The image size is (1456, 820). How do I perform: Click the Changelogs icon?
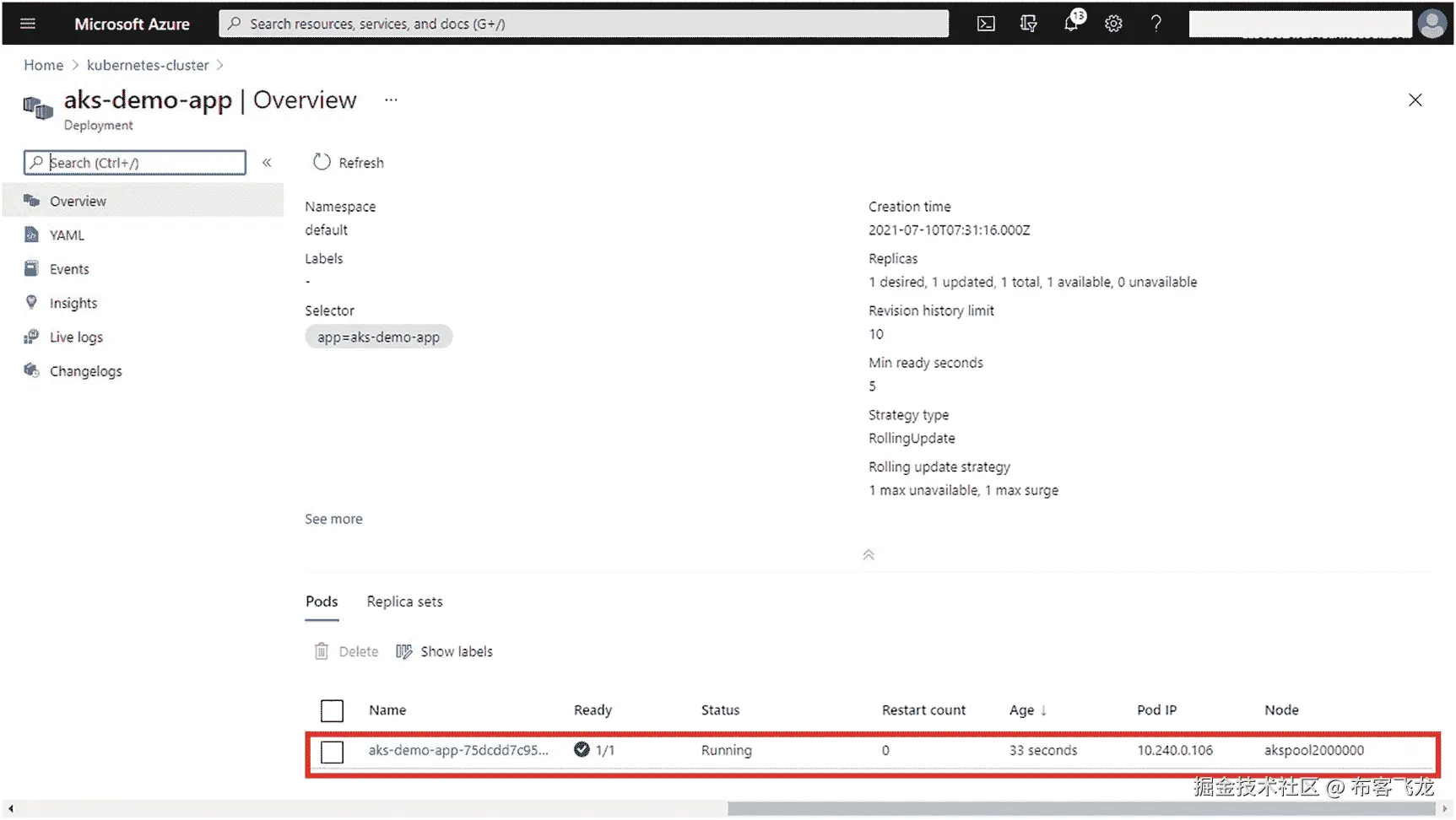click(32, 370)
